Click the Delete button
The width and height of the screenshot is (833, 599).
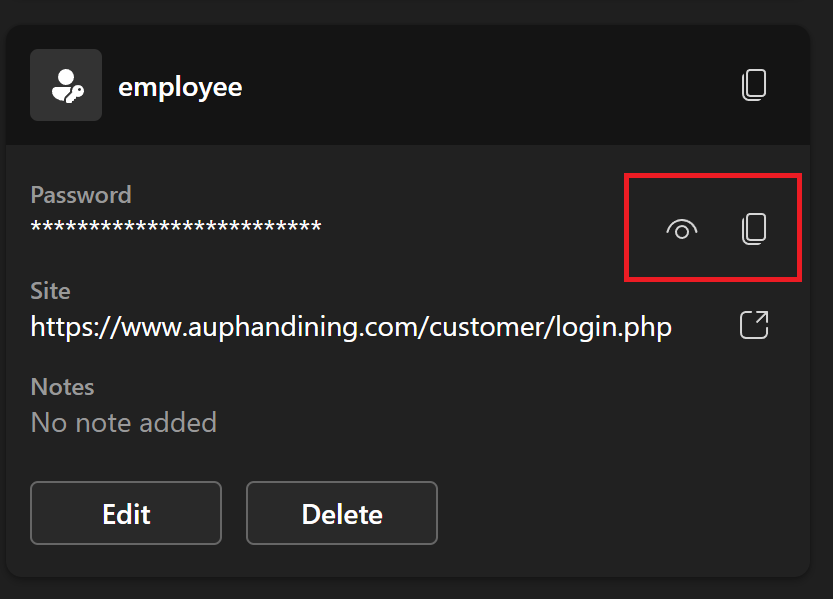coord(342,513)
